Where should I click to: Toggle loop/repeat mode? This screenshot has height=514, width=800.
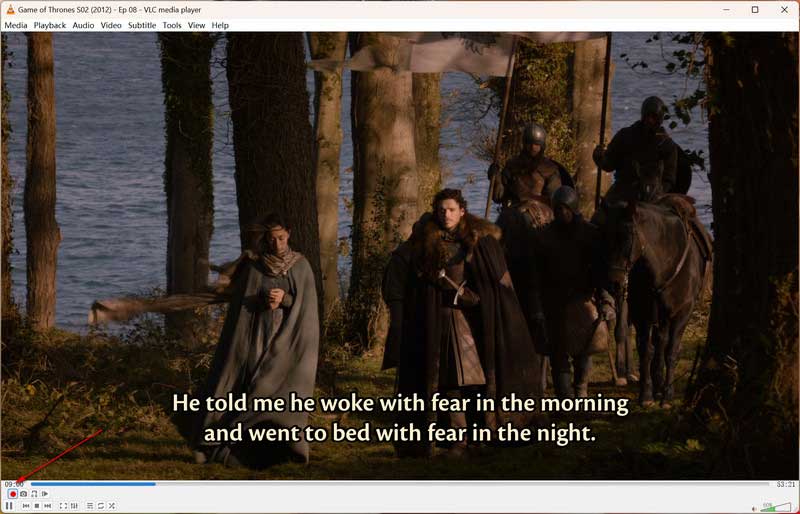point(101,506)
